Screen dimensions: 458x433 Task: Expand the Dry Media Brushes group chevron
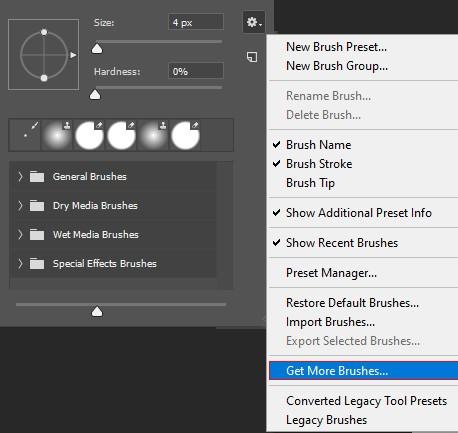click(20, 205)
